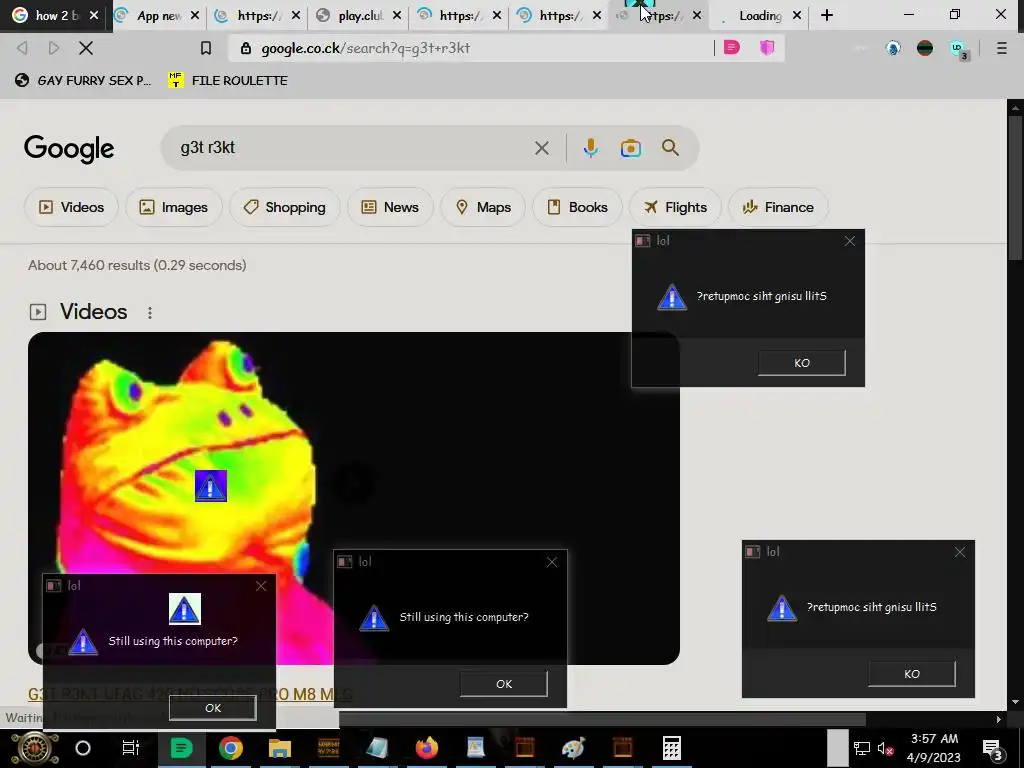Click inside the Google search text box

click(353, 148)
